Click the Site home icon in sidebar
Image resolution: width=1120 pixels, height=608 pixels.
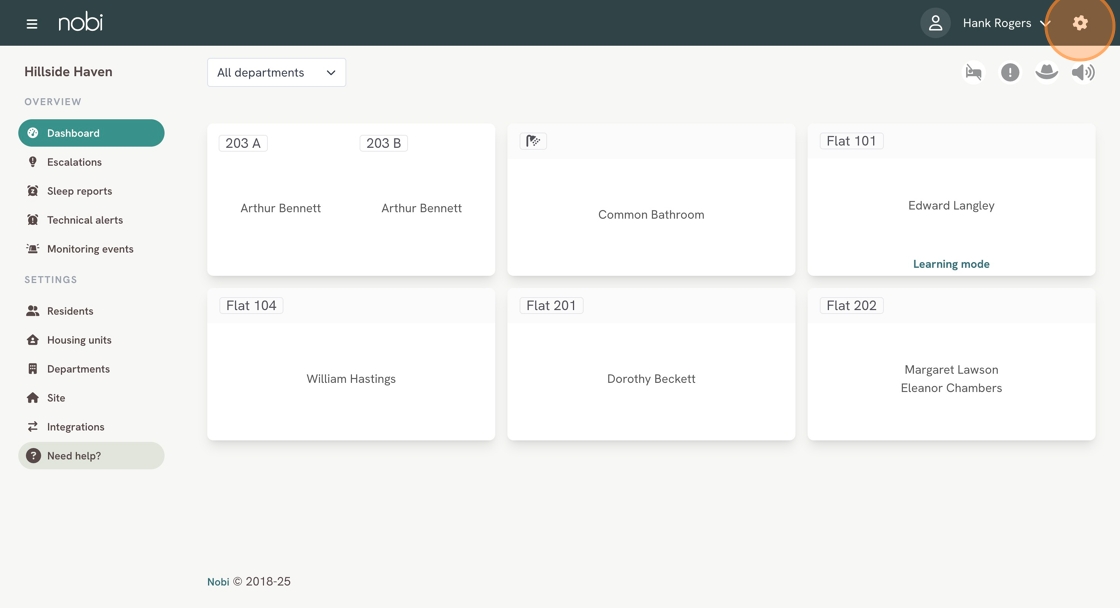[x=34, y=397]
